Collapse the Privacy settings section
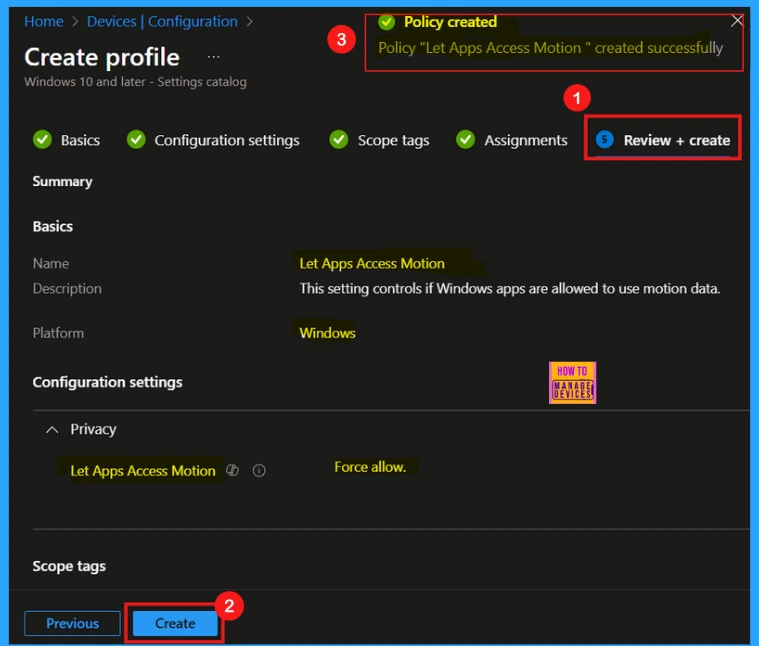This screenshot has width=759, height=646. point(52,430)
